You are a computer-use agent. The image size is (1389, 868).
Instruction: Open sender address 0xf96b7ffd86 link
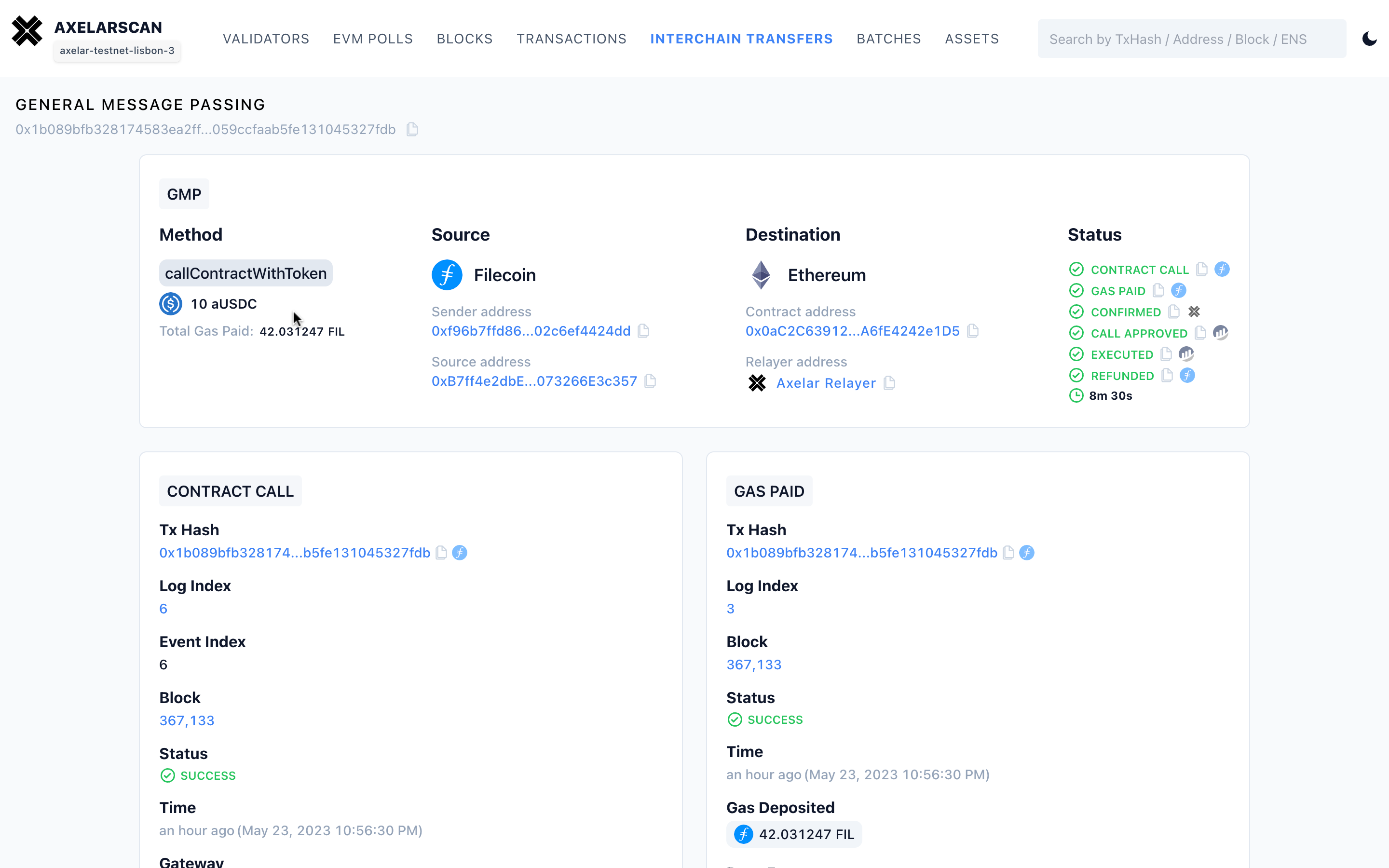click(531, 331)
